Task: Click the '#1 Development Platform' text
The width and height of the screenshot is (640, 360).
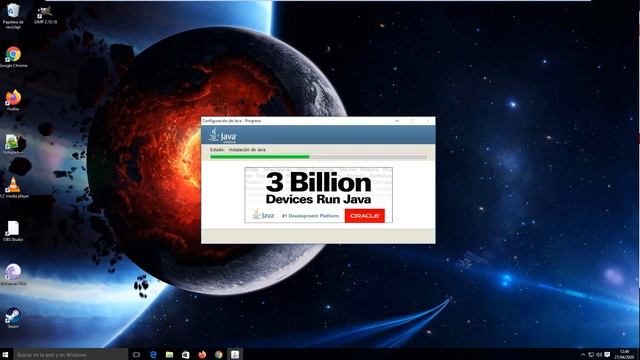Action: pos(310,216)
